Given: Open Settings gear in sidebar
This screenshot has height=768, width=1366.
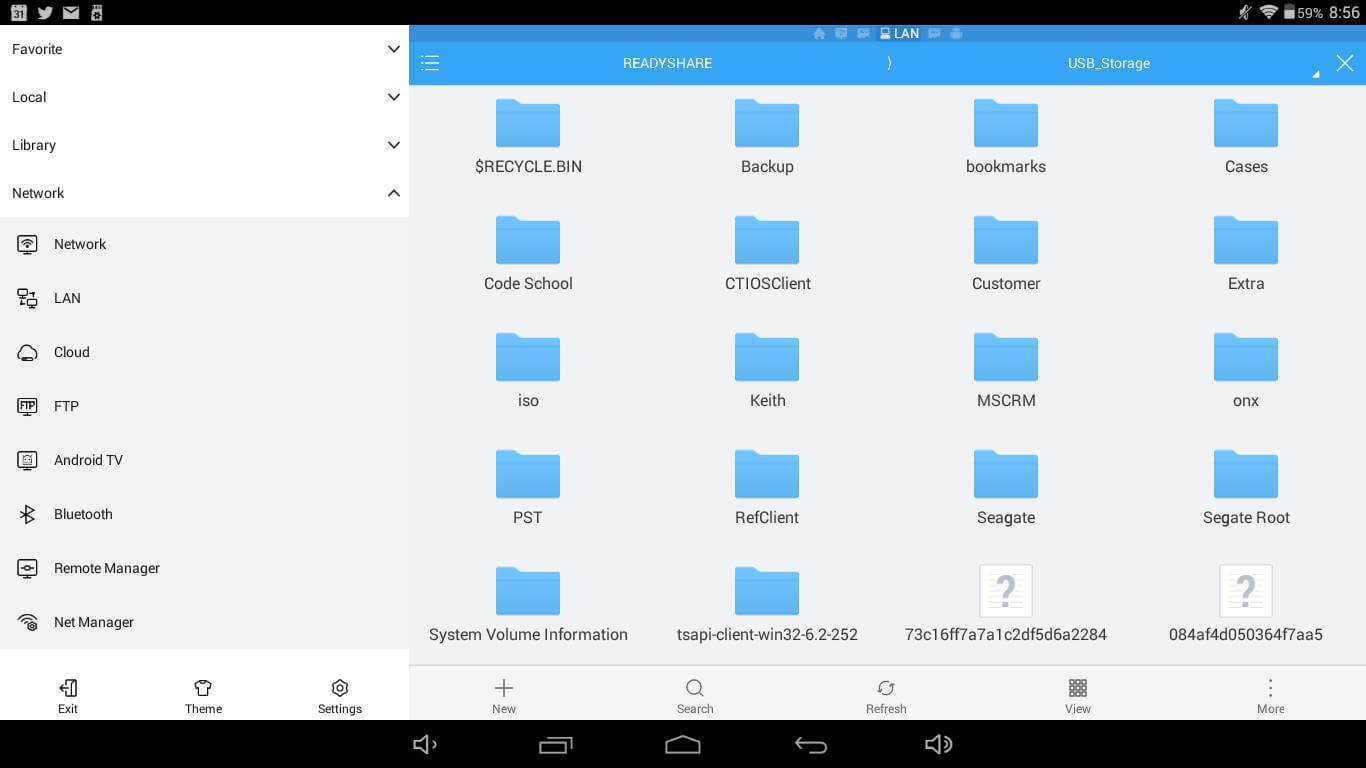Looking at the screenshot, I should click(340, 696).
